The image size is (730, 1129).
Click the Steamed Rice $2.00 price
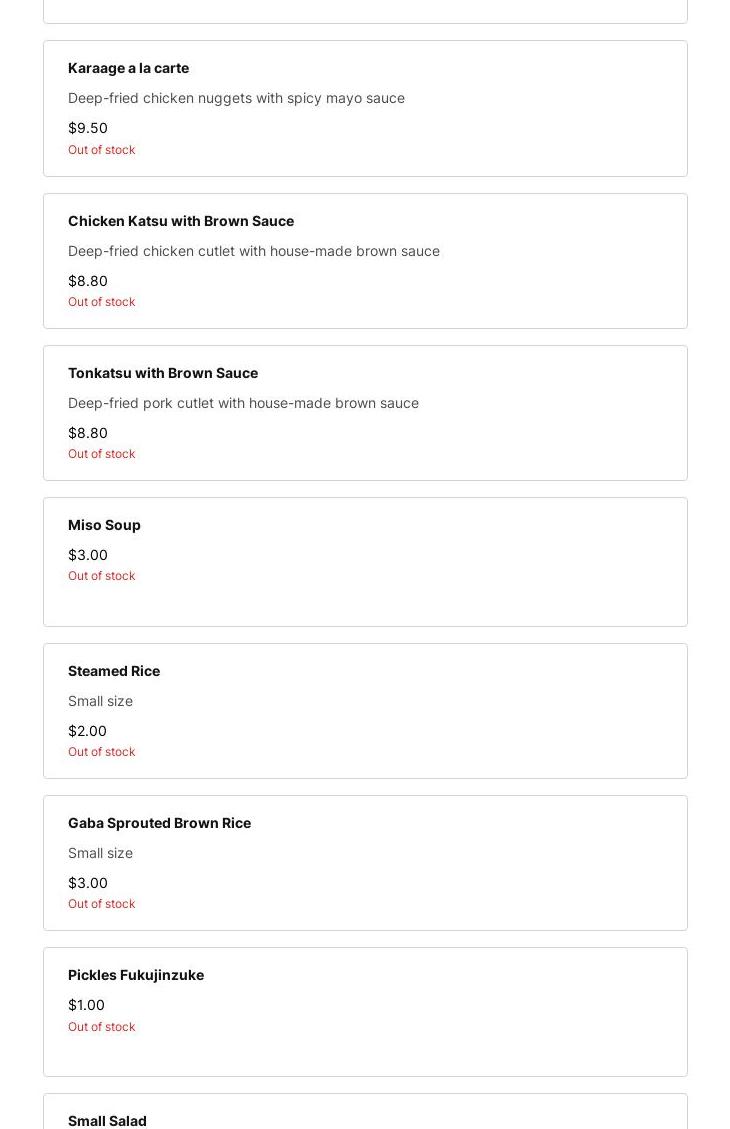coord(87,731)
